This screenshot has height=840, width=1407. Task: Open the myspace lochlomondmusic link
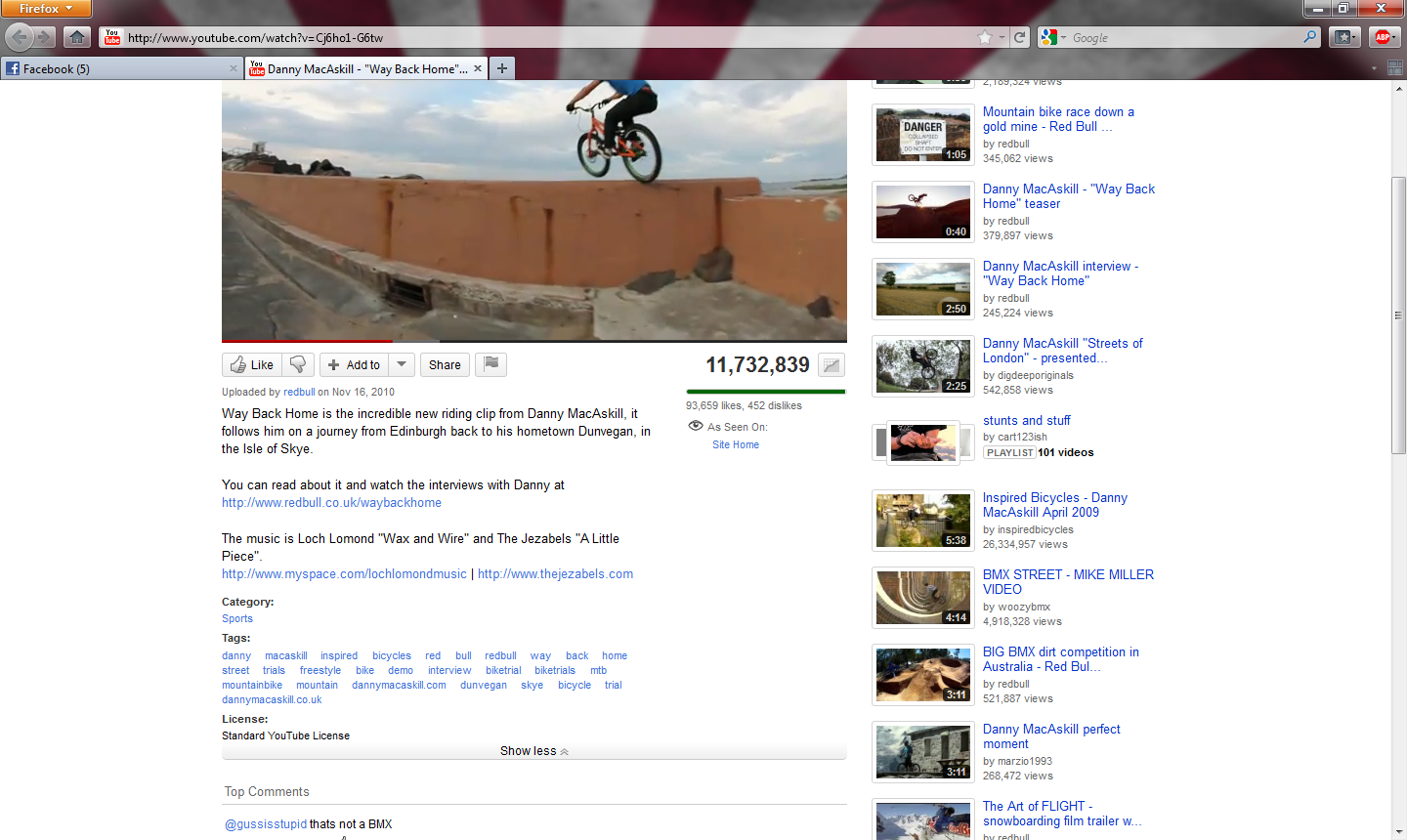click(344, 573)
